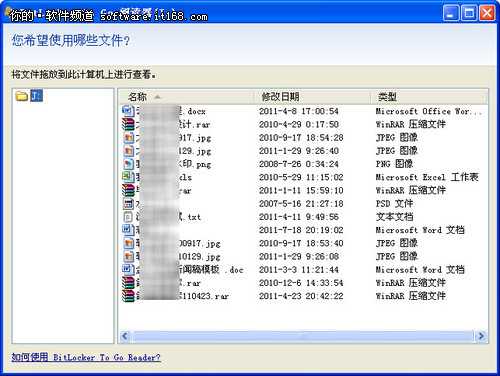The height and width of the screenshot is (376, 500).
Task: Sort by the 修改日期 column header
Action: pos(313,97)
